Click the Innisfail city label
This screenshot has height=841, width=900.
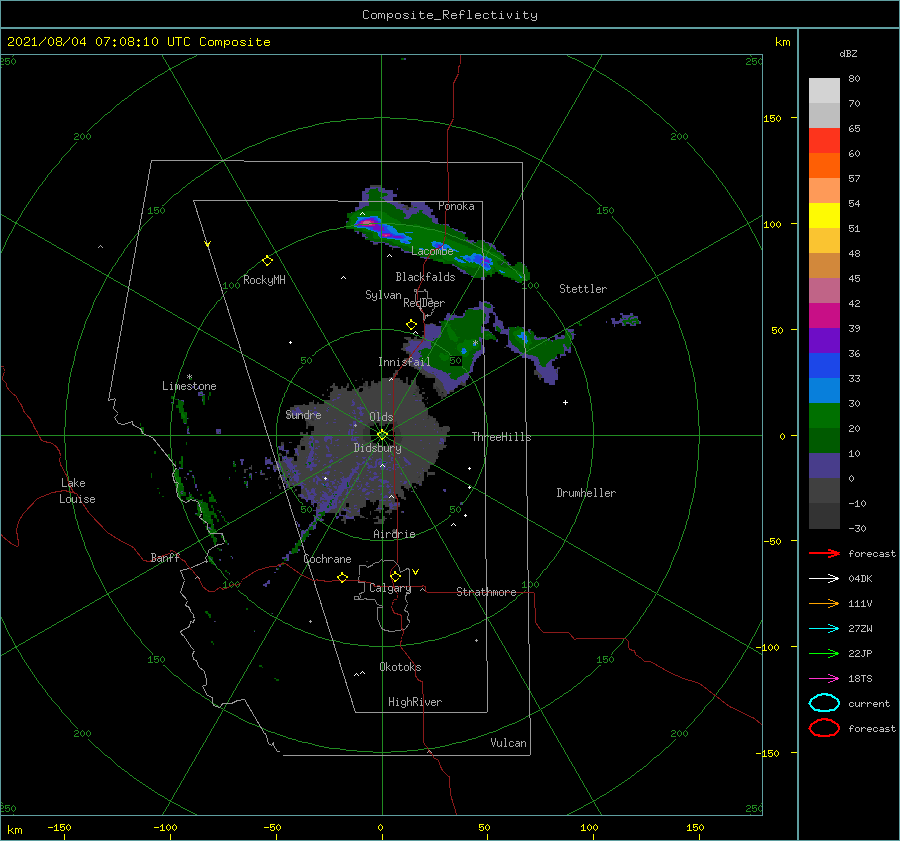point(404,362)
